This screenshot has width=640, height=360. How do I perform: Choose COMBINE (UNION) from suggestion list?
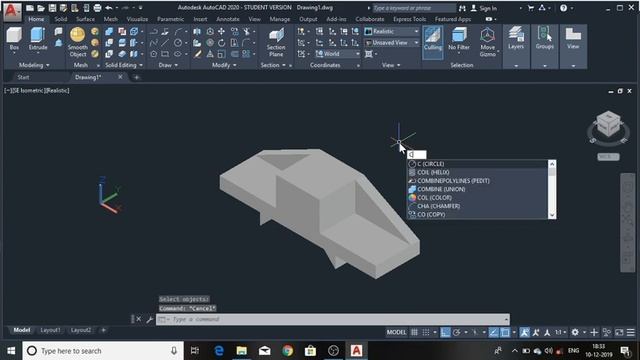(478, 189)
